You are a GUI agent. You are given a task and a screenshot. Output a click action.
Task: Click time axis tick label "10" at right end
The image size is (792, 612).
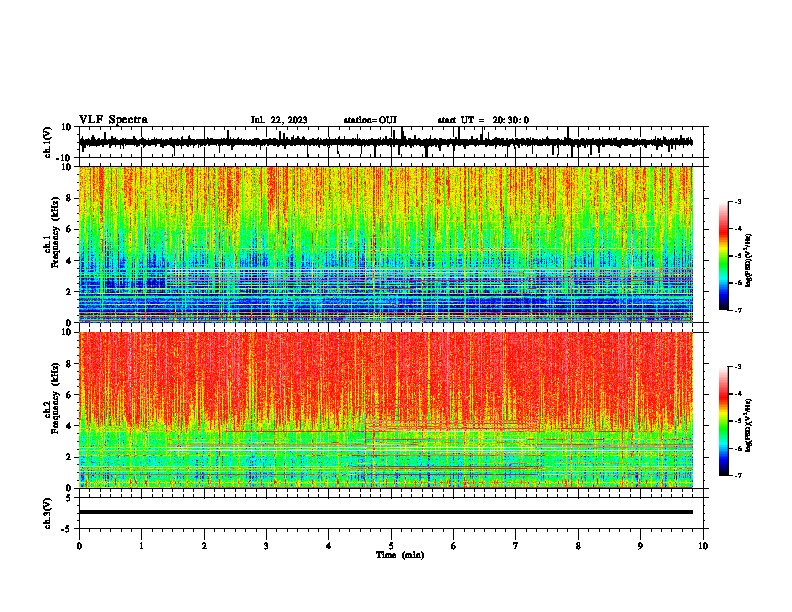[x=703, y=546]
